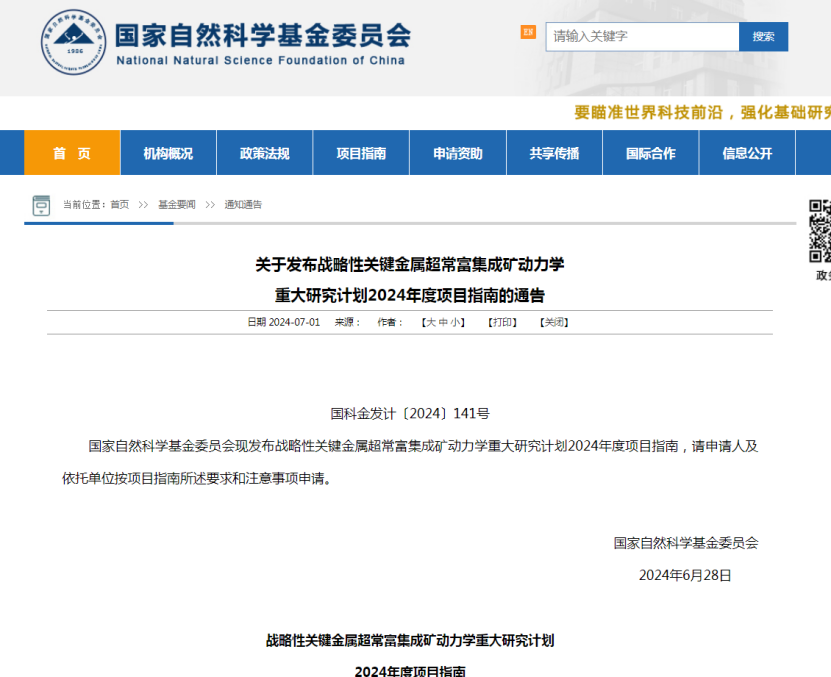Click 首页 in the breadcrumb trail
831x677 pixels.
(x=119, y=205)
